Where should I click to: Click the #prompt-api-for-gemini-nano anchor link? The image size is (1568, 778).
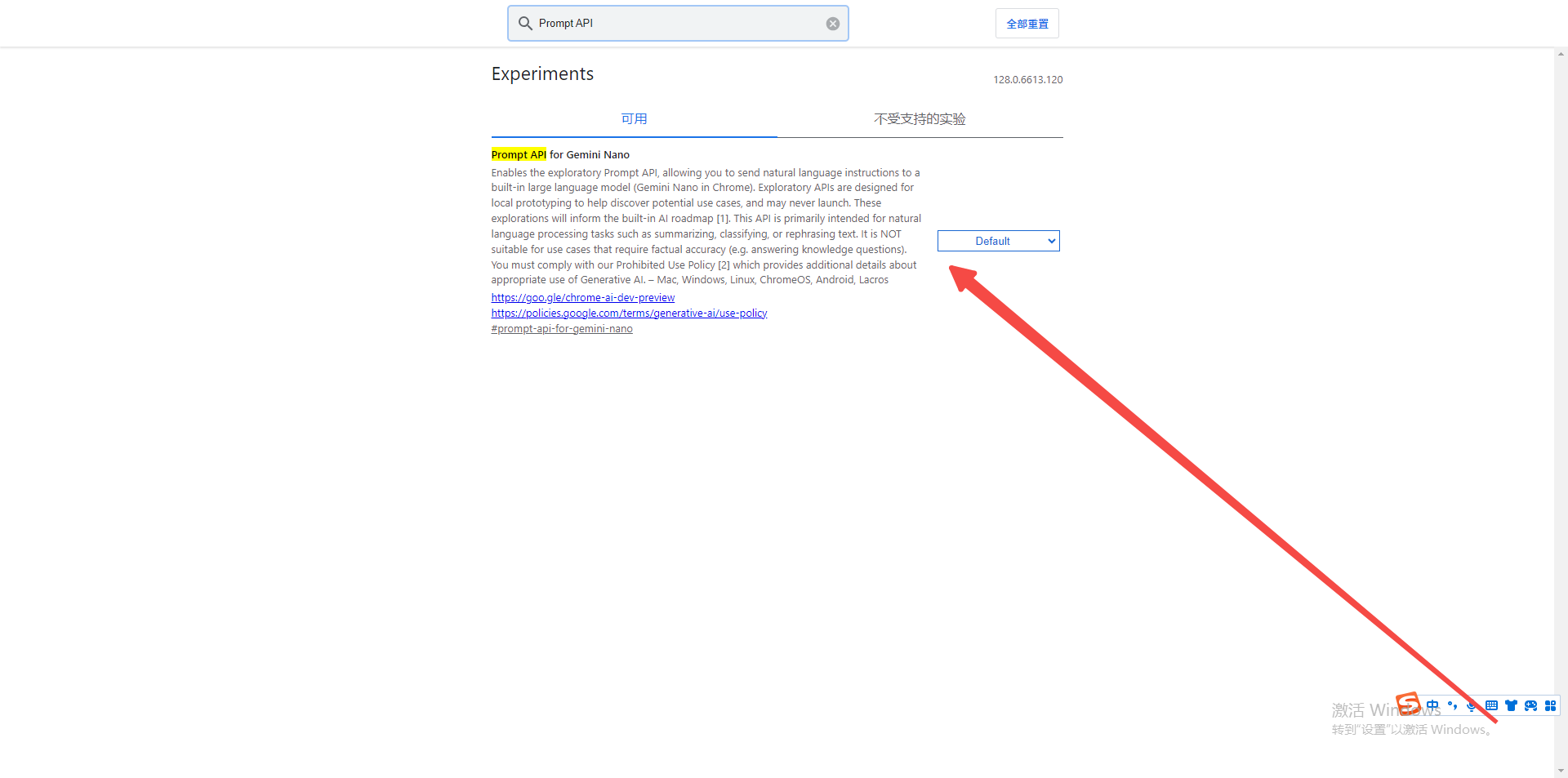(562, 329)
